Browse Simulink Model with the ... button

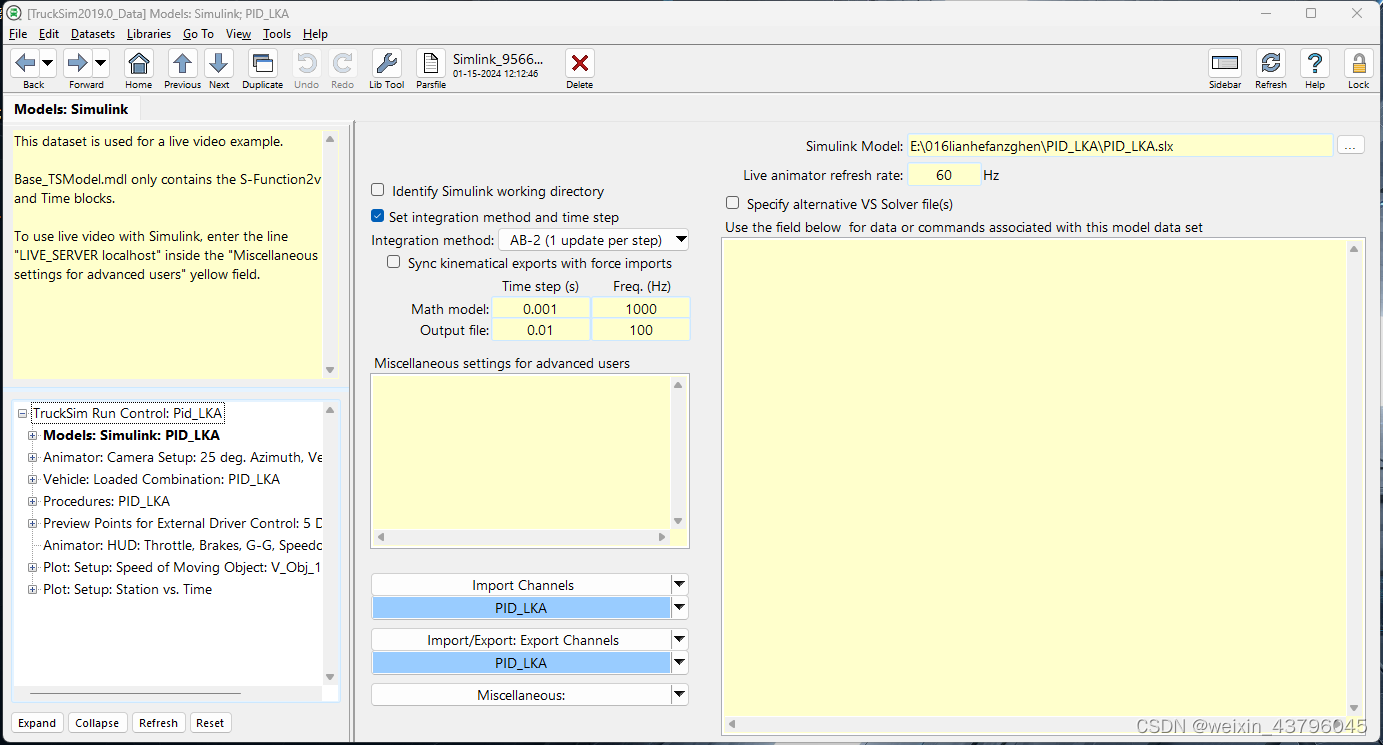[1350, 145]
